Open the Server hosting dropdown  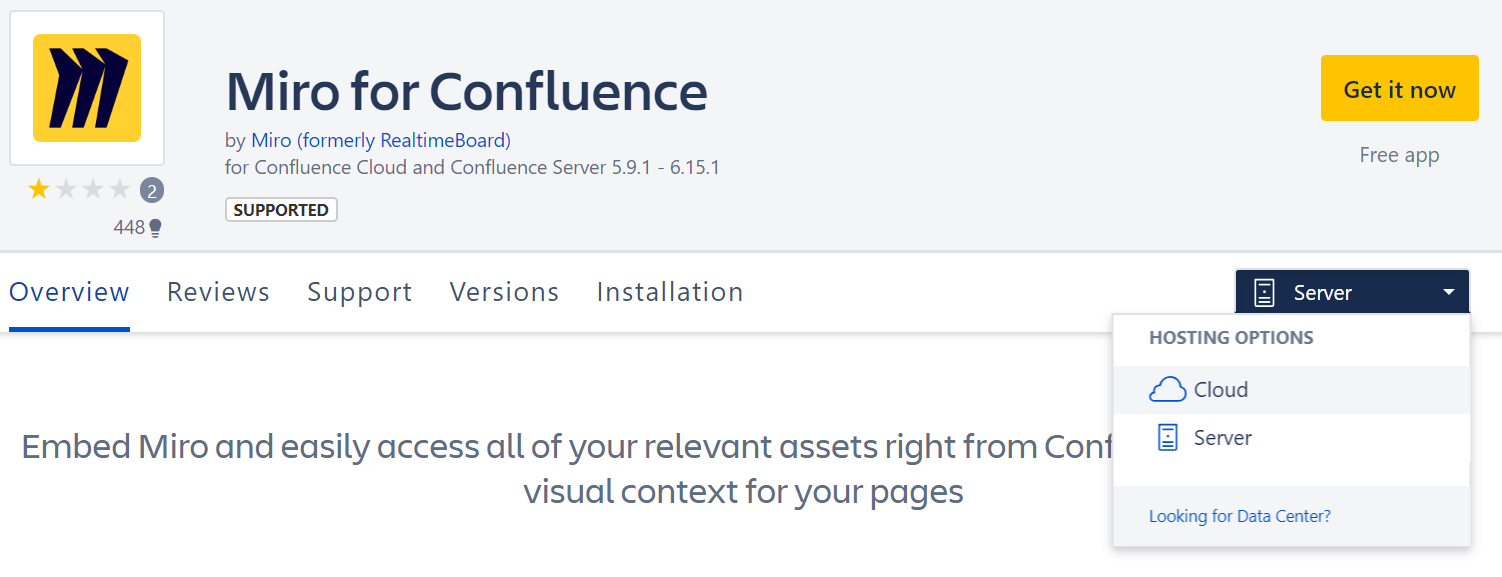1351,293
